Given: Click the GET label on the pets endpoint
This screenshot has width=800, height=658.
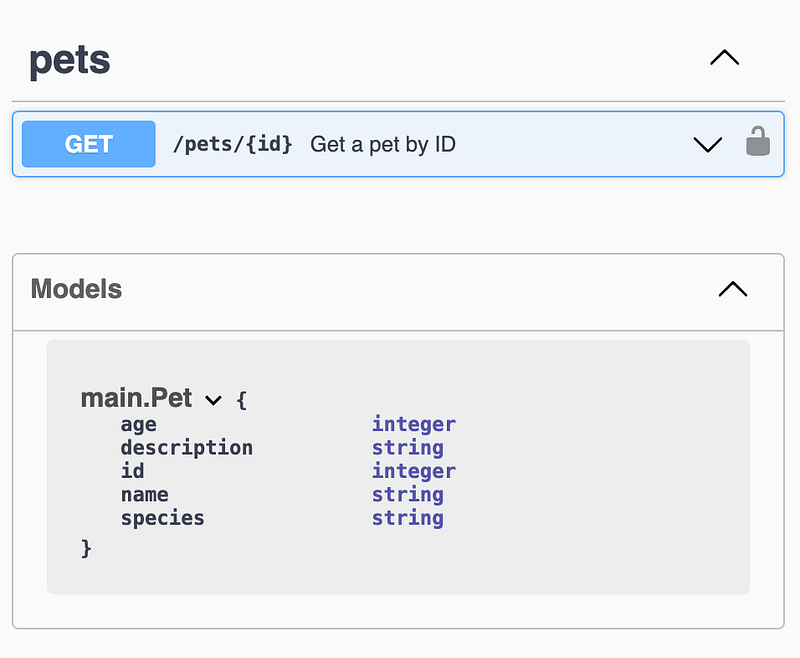Looking at the screenshot, I should pos(87,143).
